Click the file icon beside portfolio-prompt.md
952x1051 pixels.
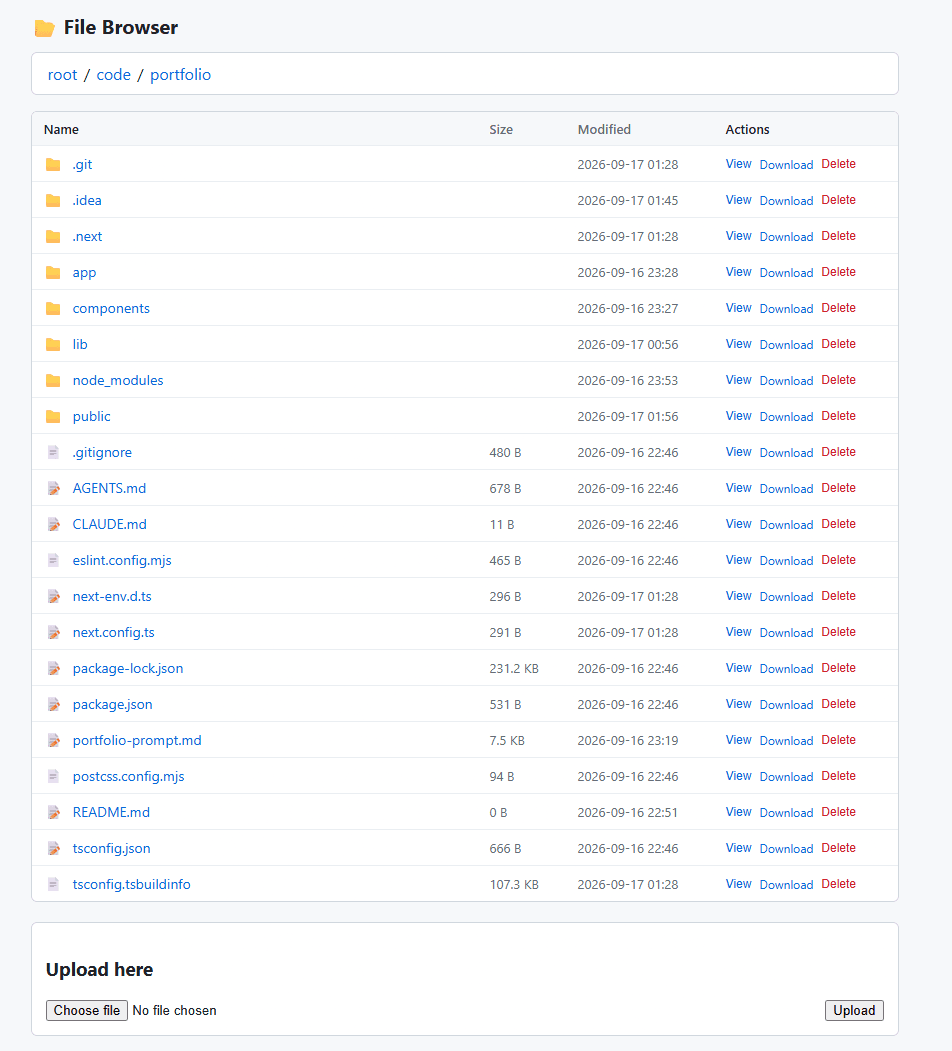click(54, 741)
